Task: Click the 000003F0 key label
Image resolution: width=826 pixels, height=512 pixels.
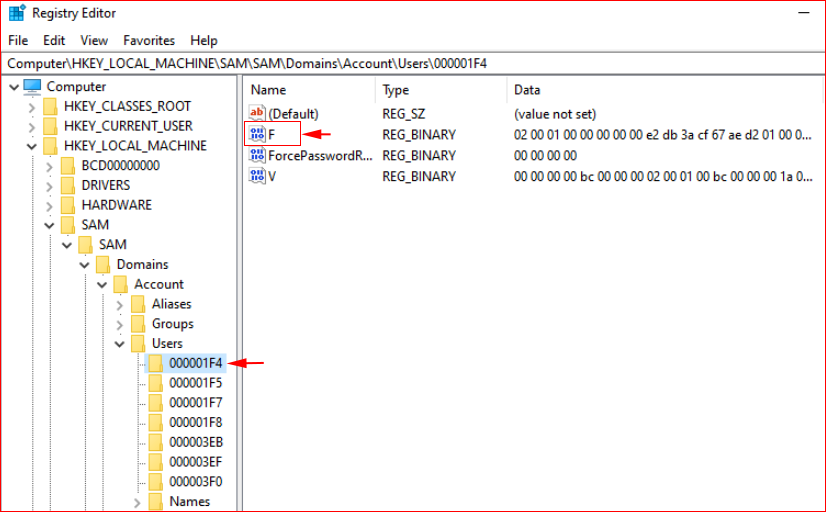Action: (x=195, y=482)
